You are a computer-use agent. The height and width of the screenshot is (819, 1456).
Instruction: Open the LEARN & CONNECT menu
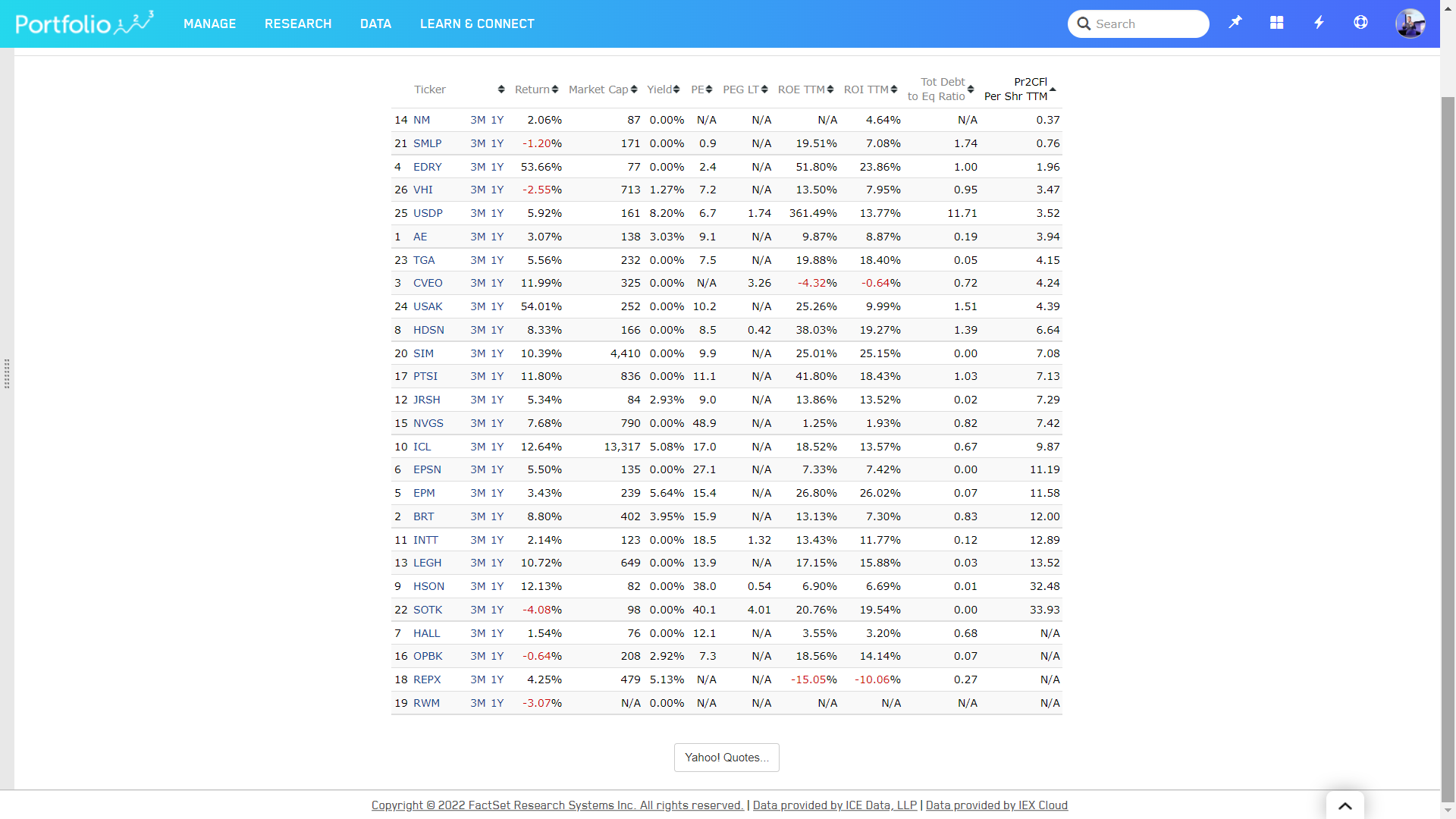tap(477, 24)
